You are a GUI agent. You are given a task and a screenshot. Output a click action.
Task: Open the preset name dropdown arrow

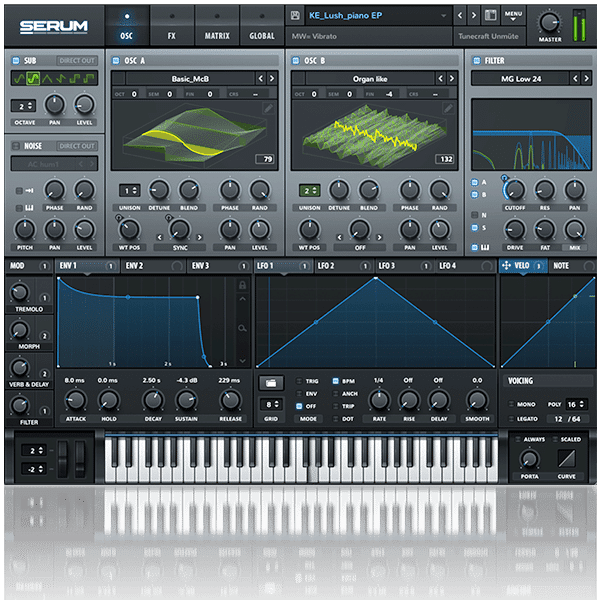pos(443,16)
